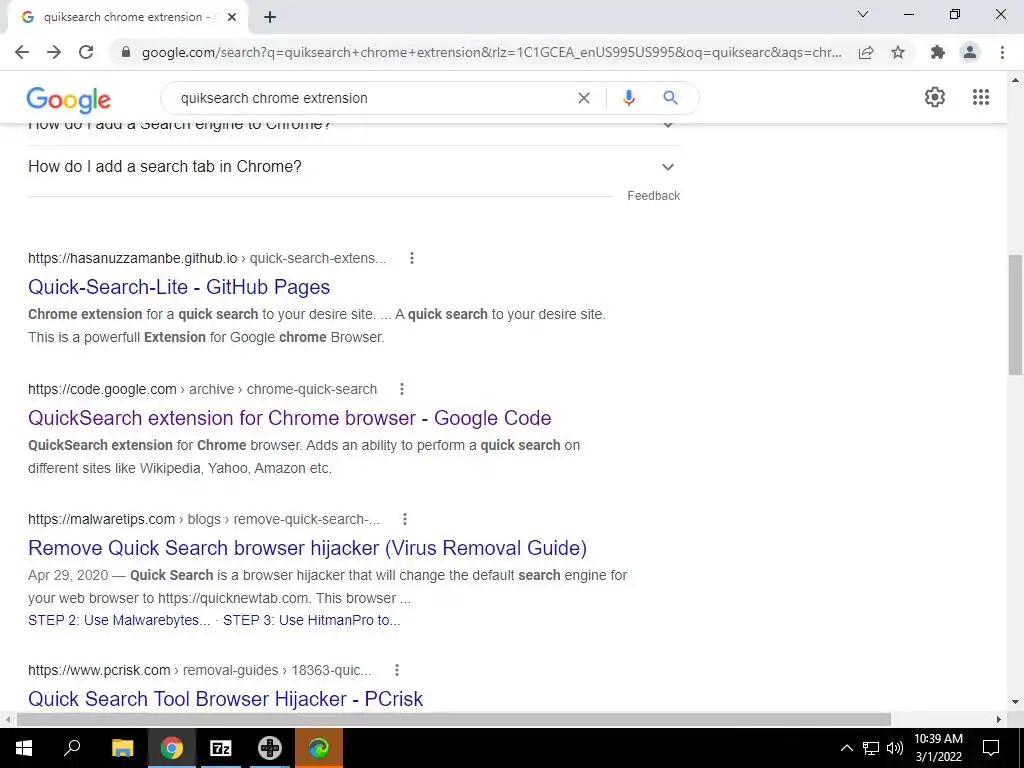View site lock information
Image resolution: width=1024 pixels, height=768 pixels.
tap(126, 52)
